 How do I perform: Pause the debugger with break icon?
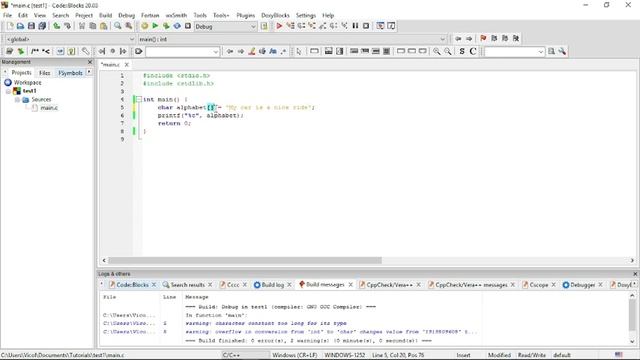tap(355, 26)
